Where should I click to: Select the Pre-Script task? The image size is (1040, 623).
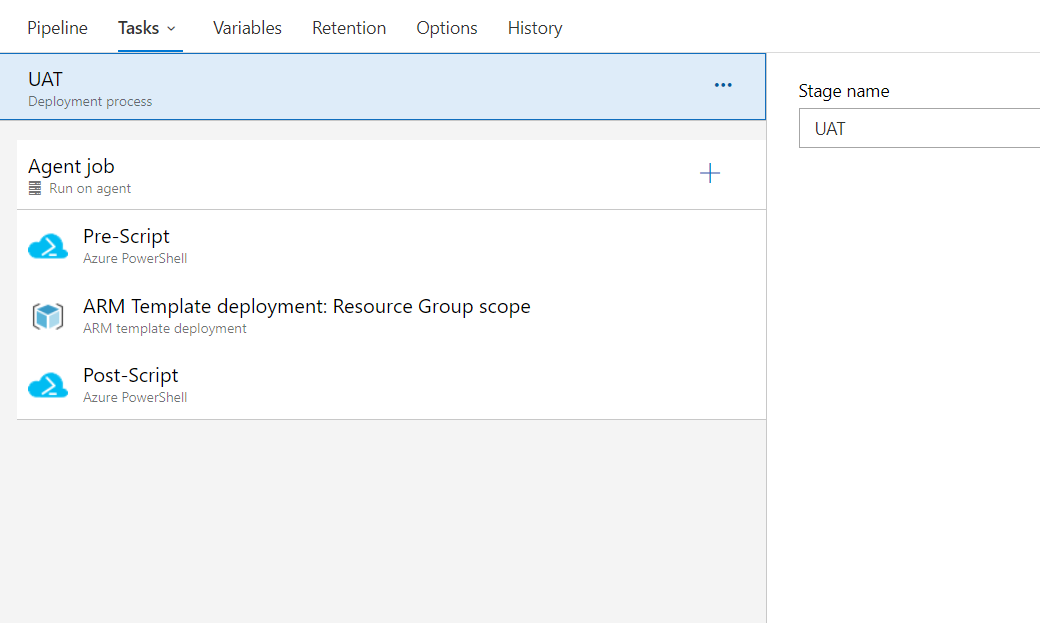click(391, 246)
